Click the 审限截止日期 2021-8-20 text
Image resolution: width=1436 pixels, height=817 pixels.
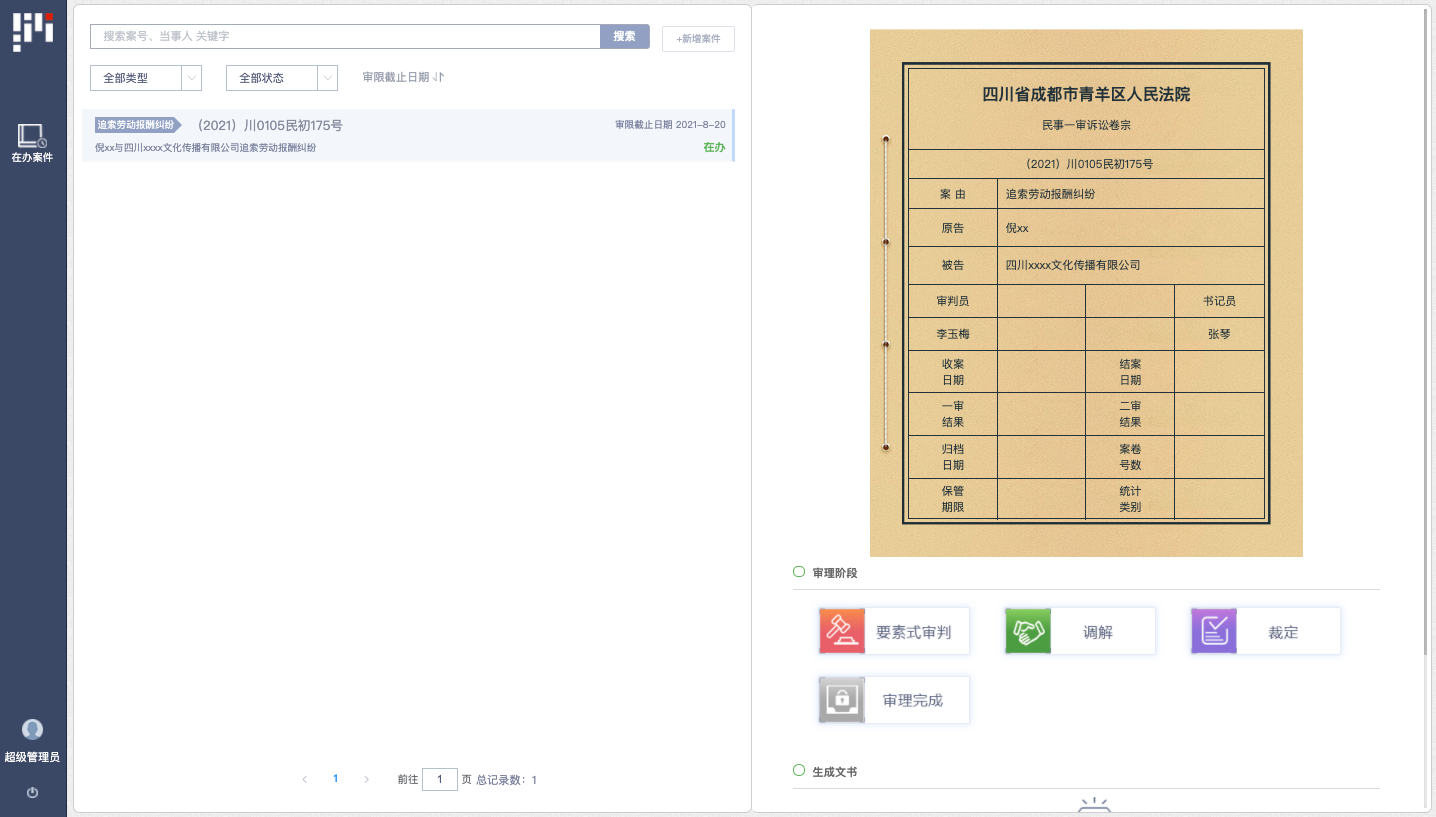[x=670, y=125]
